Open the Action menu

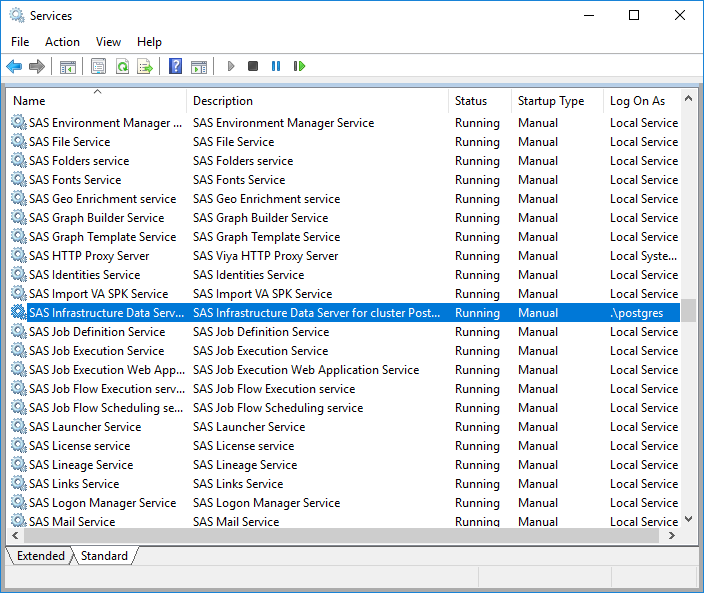62,42
